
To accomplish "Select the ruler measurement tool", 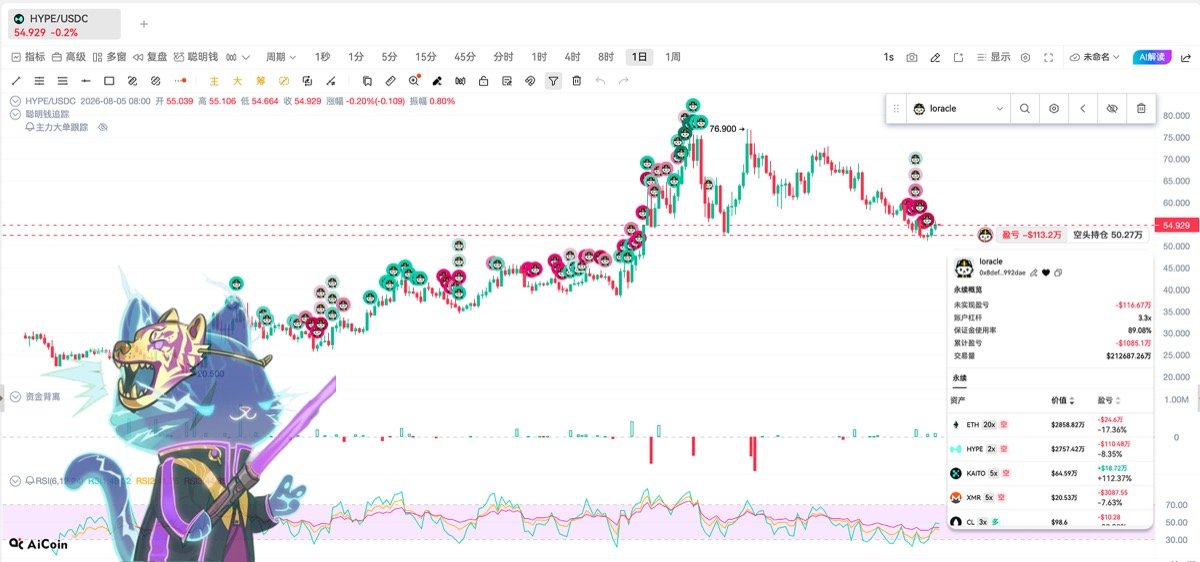I will tap(391, 80).
